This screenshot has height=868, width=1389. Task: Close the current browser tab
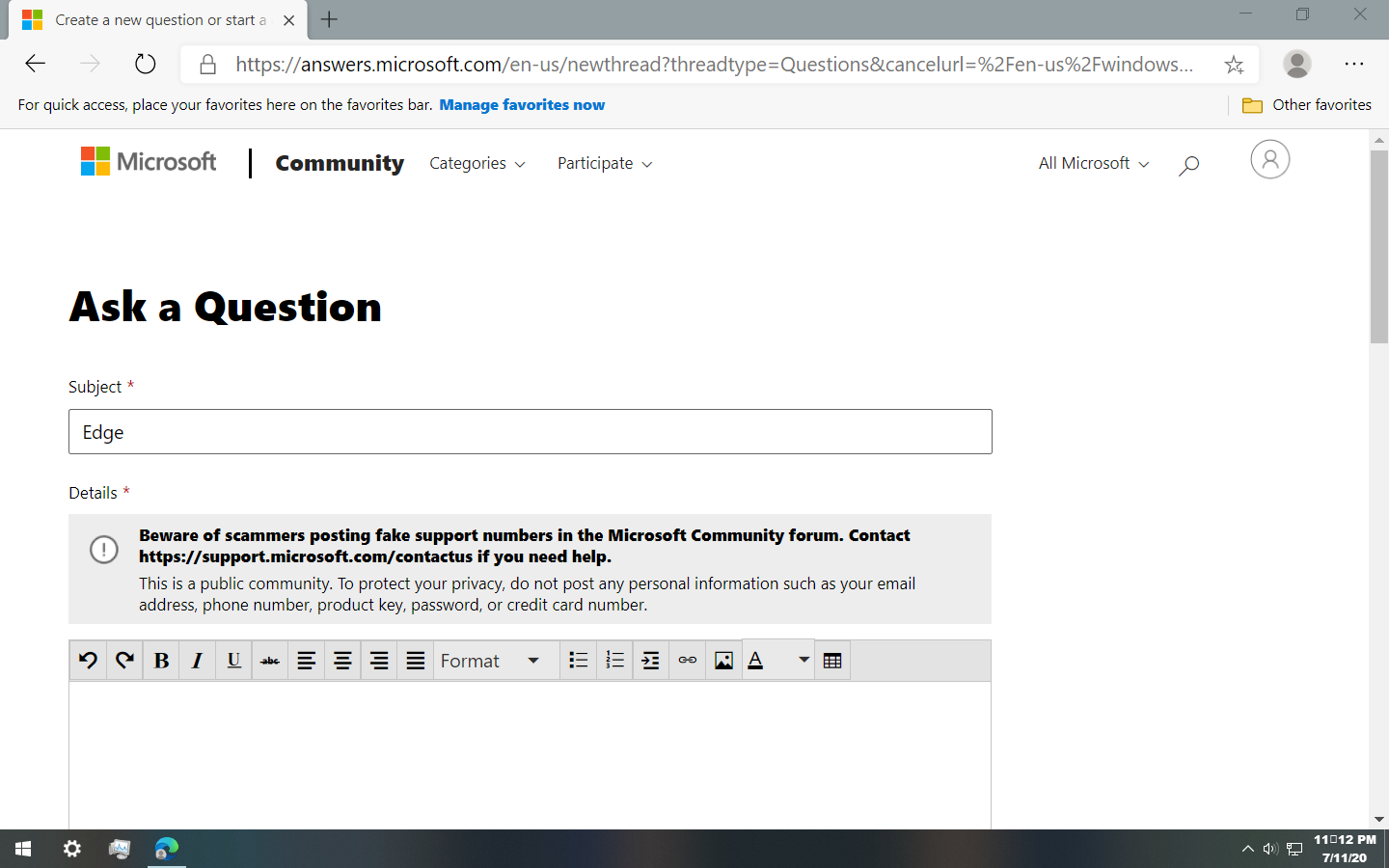(x=288, y=20)
